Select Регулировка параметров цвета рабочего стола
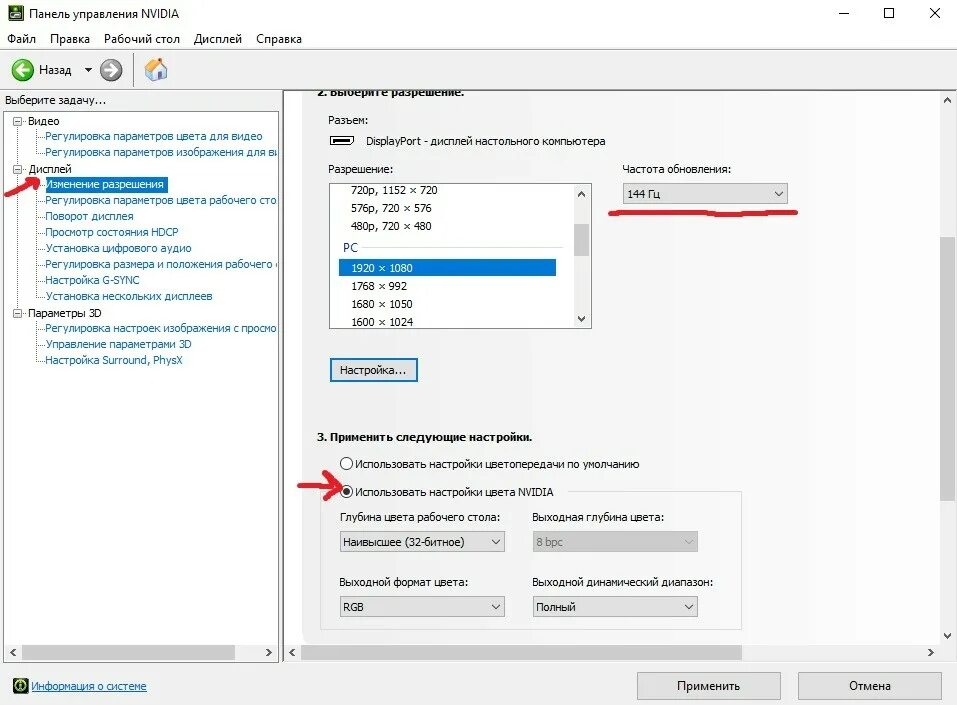Screen dimensions: 957x705 point(161,200)
